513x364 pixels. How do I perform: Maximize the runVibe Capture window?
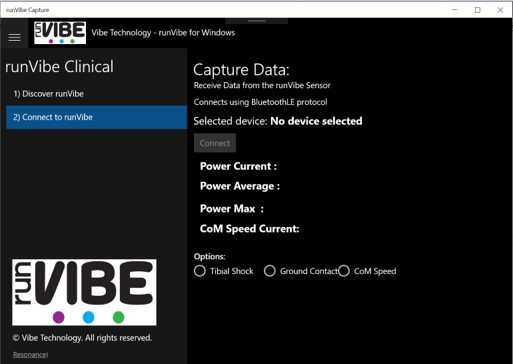[x=477, y=10]
